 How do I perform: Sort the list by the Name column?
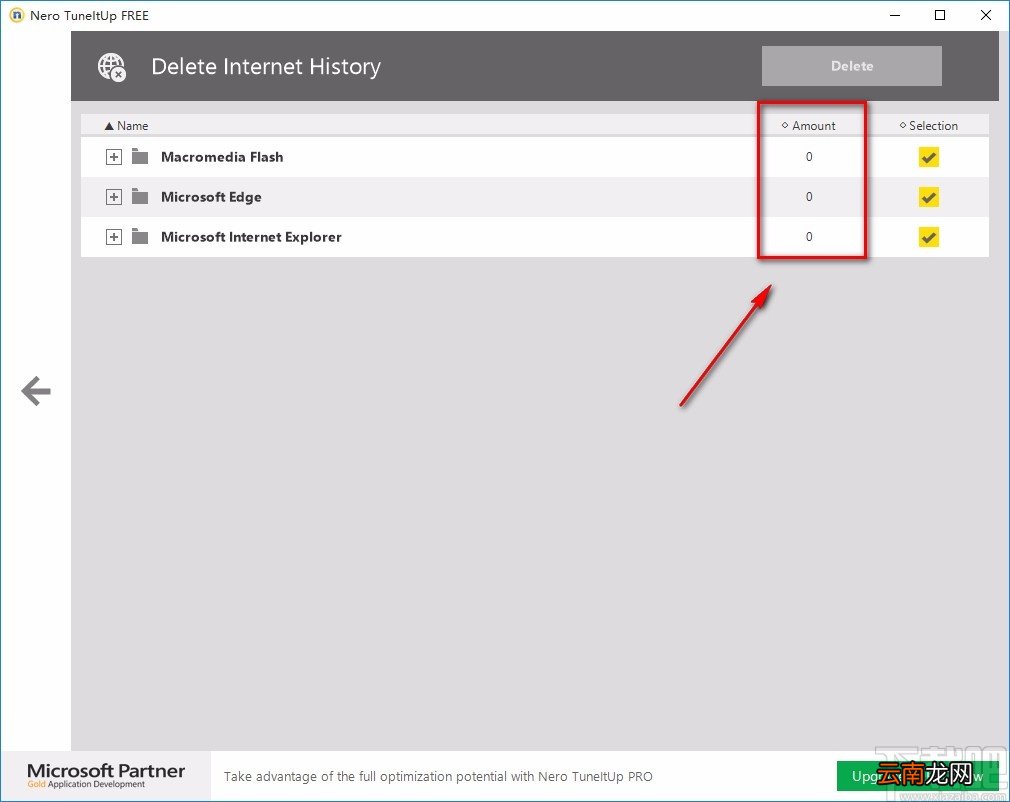(x=126, y=126)
